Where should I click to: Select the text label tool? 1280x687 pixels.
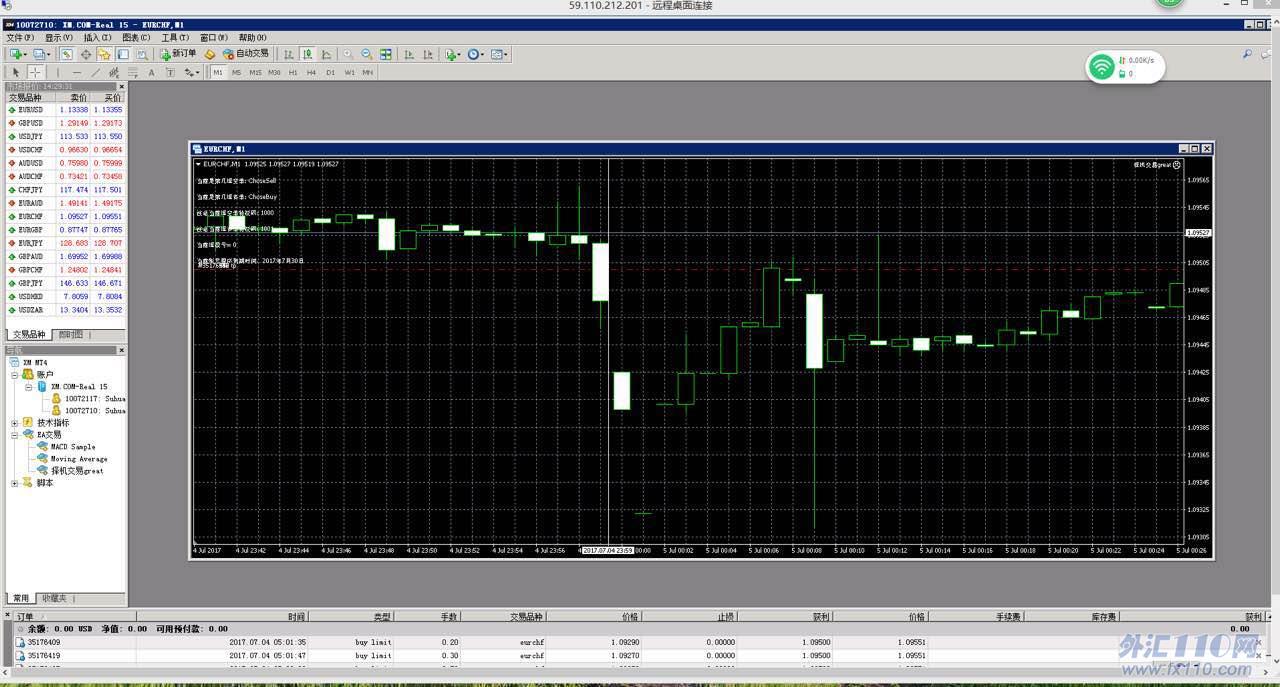pos(170,72)
